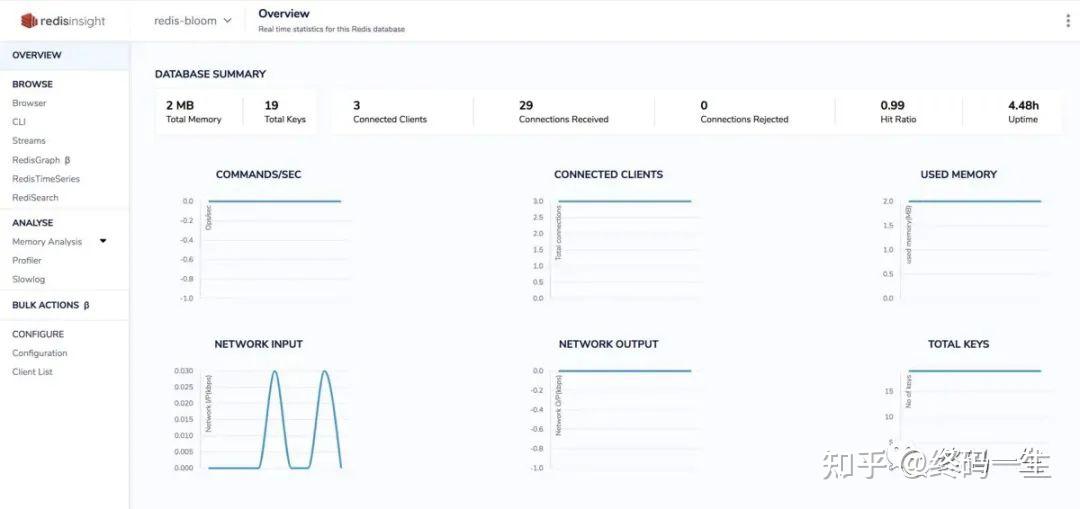This screenshot has height=509, width=1080.
Task: Click the BROWSE section header
Action: [32, 84]
